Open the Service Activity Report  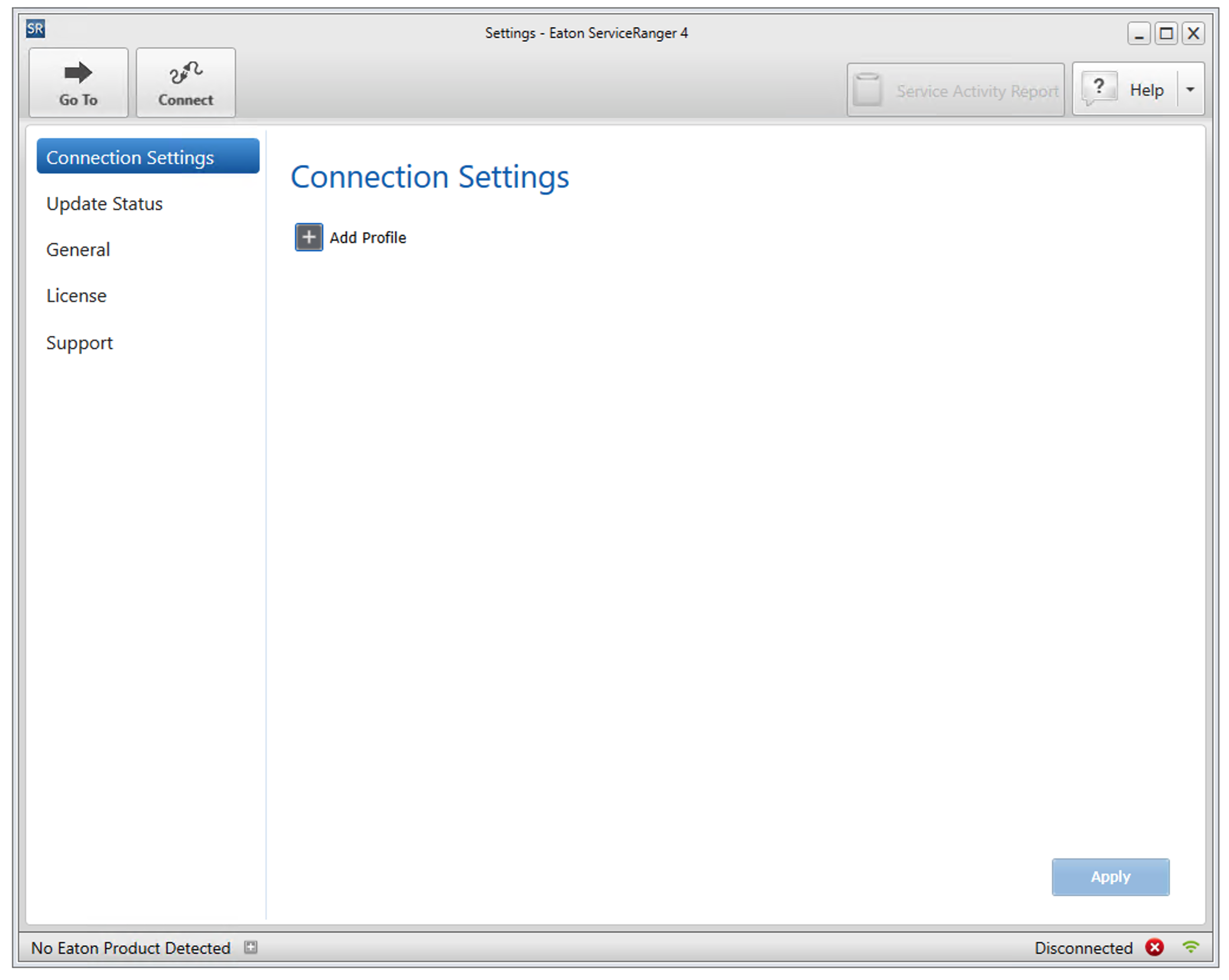[955, 90]
